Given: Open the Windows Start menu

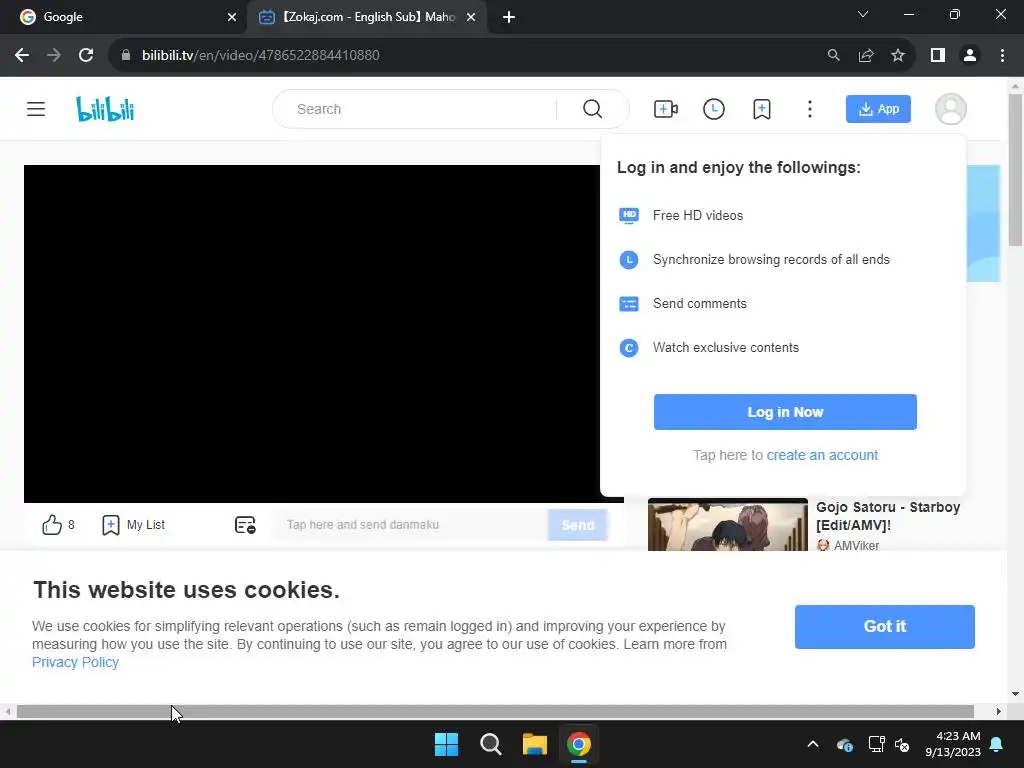Looking at the screenshot, I should (447, 744).
